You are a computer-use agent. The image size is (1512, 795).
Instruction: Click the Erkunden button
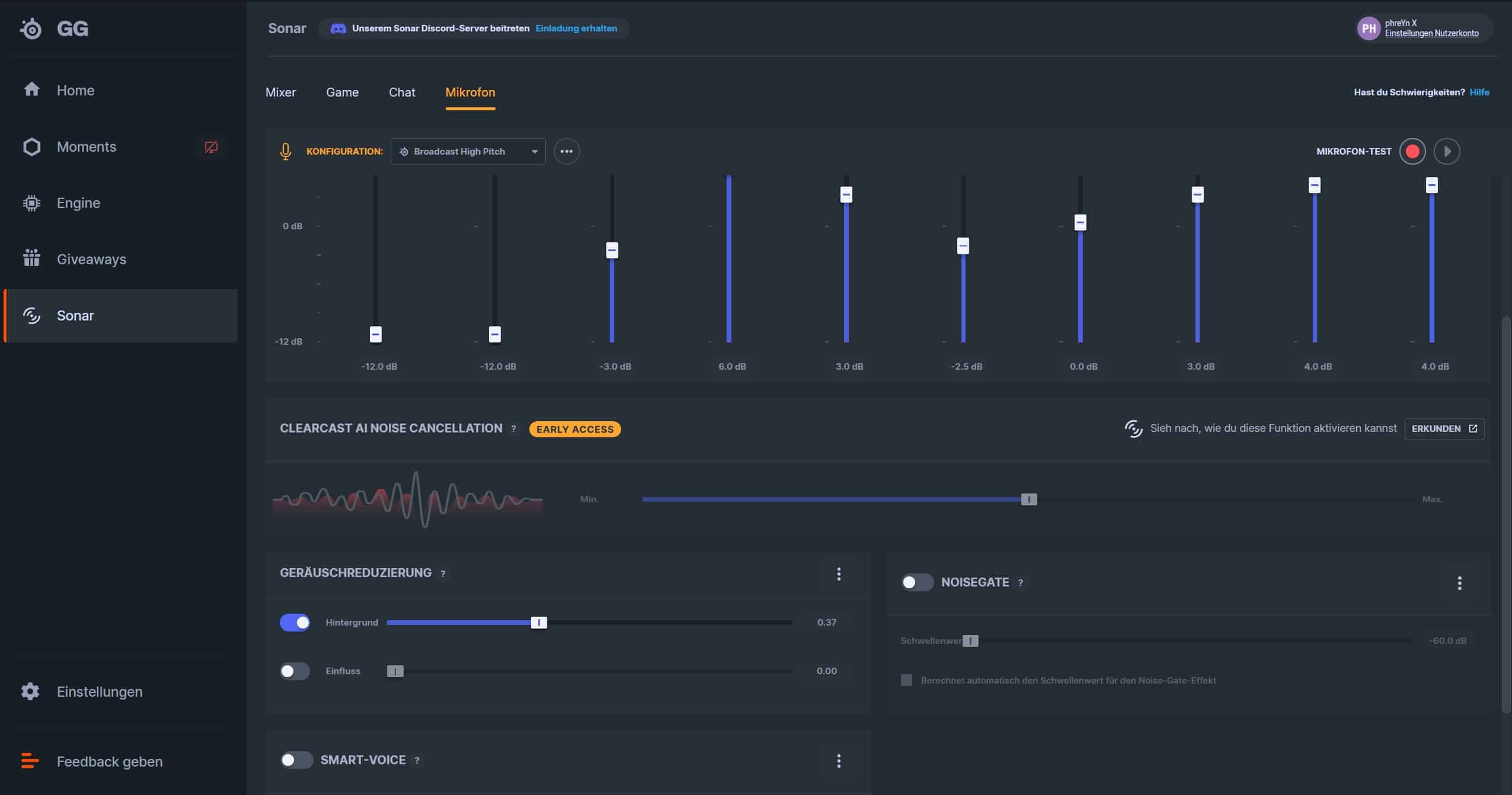(1444, 429)
